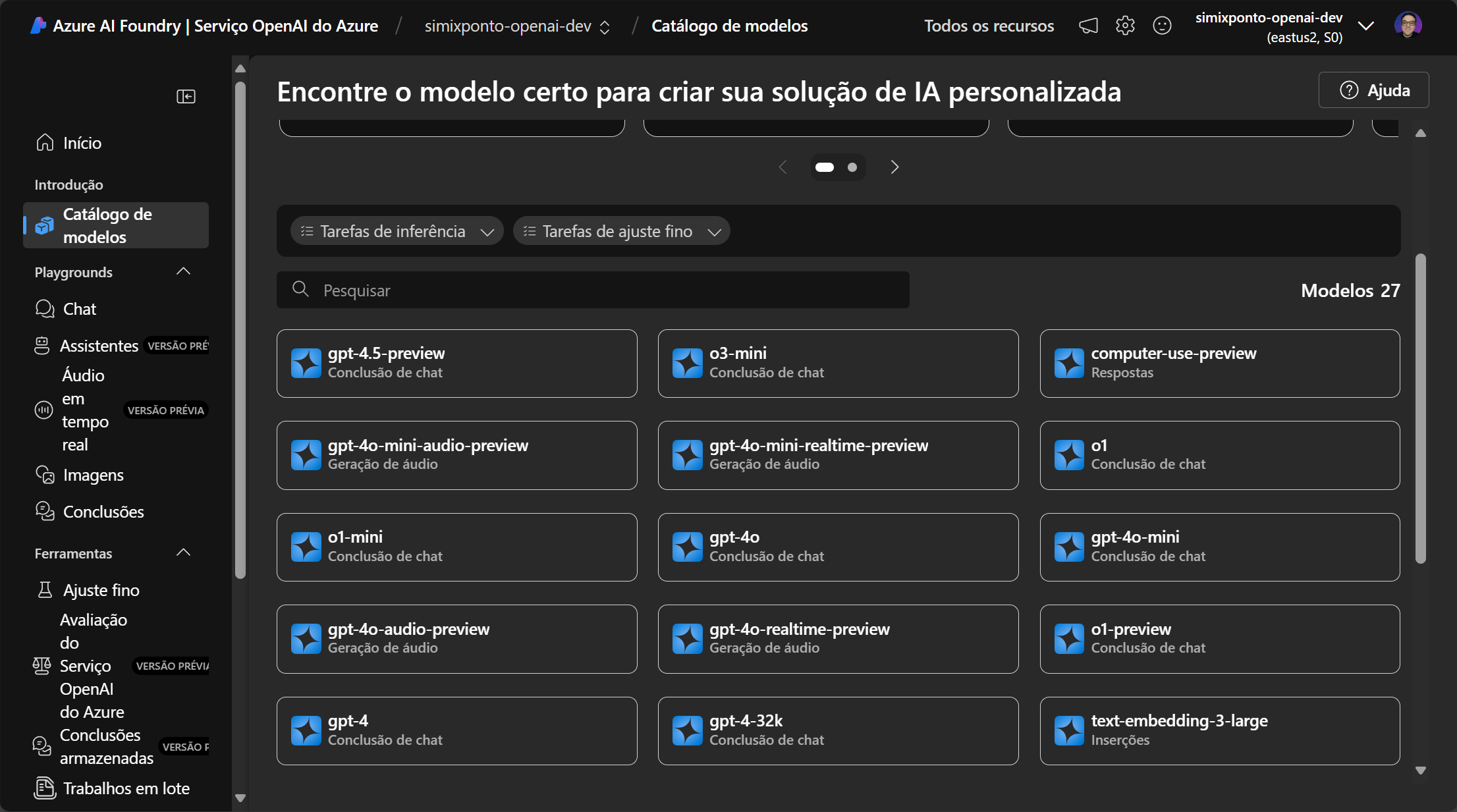Viewport: 1457px width, 812px height.
Task: Select first carousel page indicator
Action: coord(825,167)
